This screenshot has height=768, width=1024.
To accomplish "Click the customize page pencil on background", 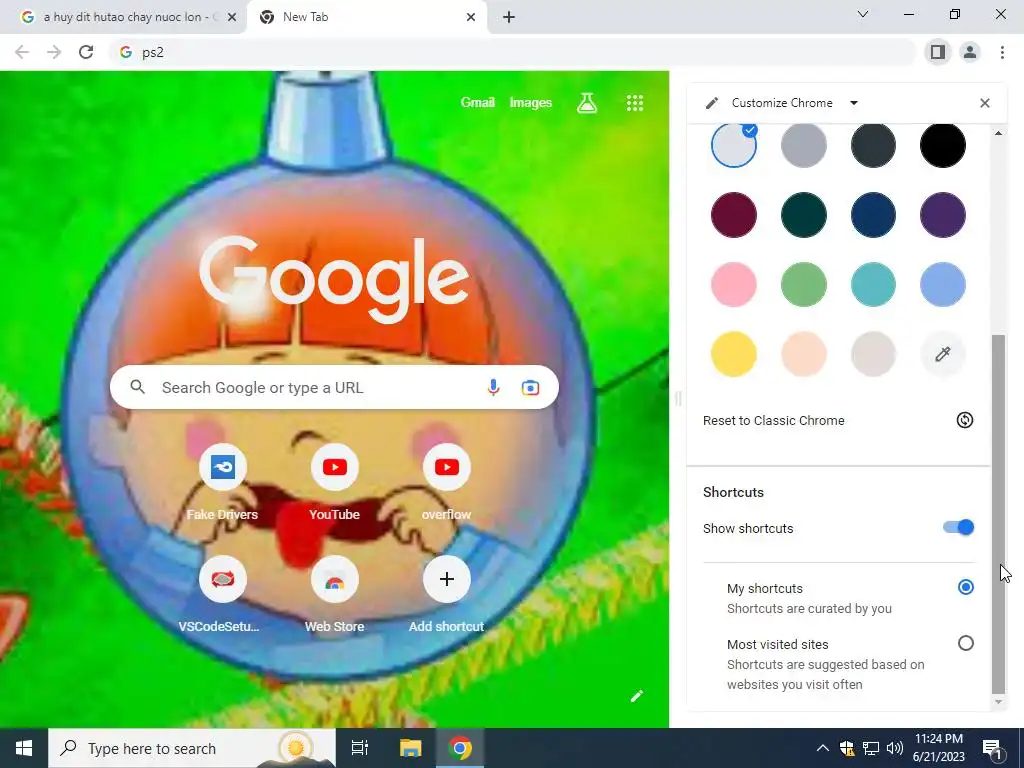I will [637, 696].
